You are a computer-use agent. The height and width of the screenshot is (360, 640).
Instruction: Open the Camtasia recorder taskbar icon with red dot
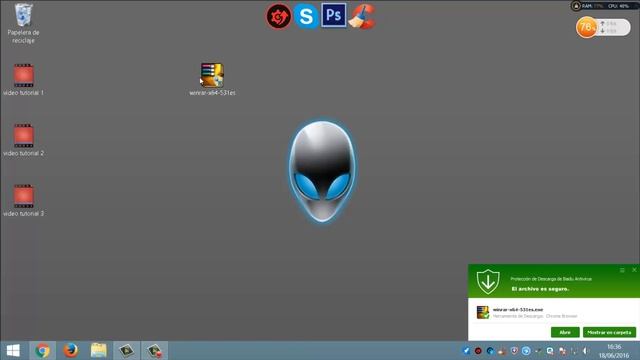point(155,351)
